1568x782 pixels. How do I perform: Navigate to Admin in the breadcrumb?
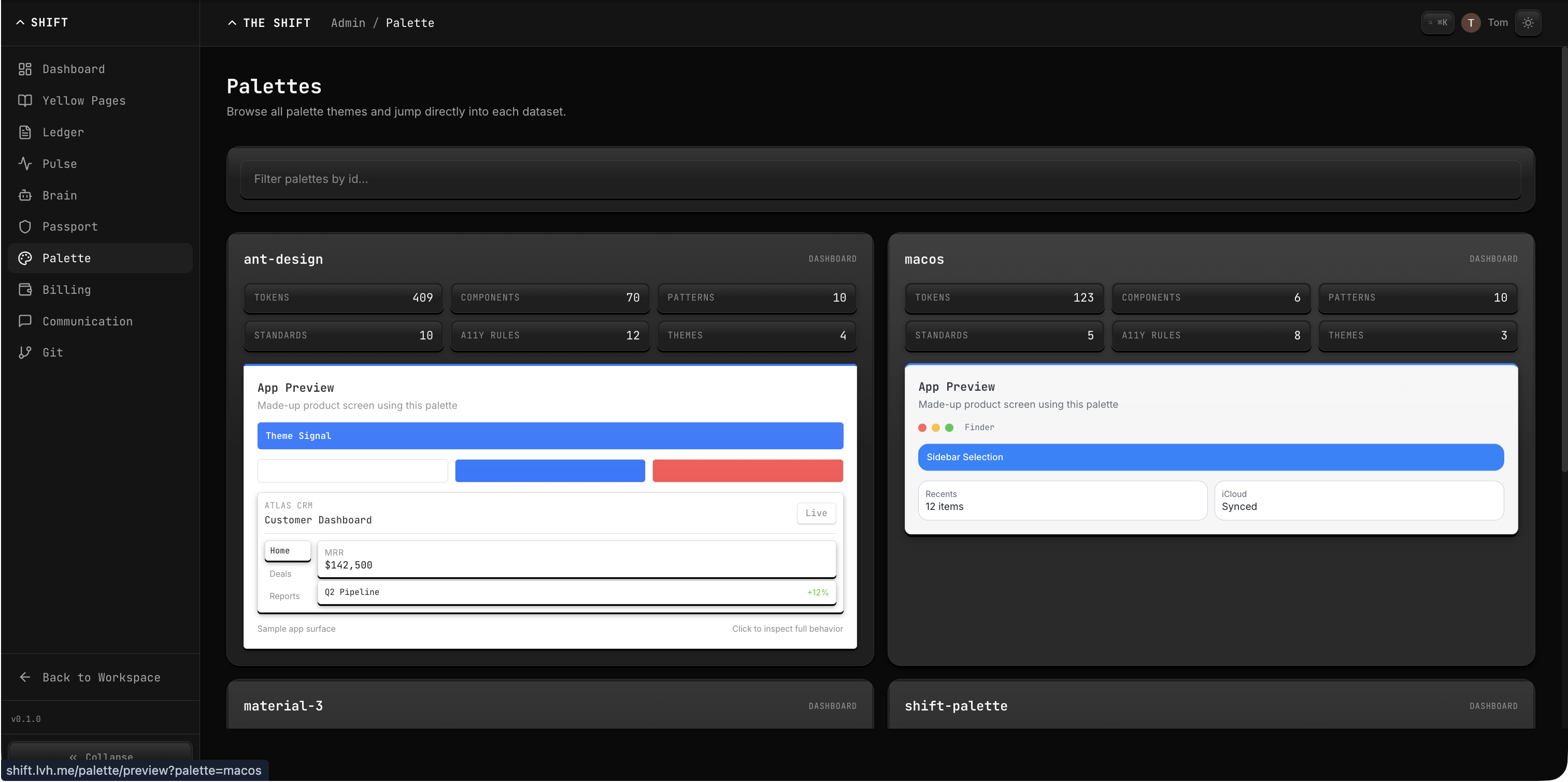click(x=348, y=22)
